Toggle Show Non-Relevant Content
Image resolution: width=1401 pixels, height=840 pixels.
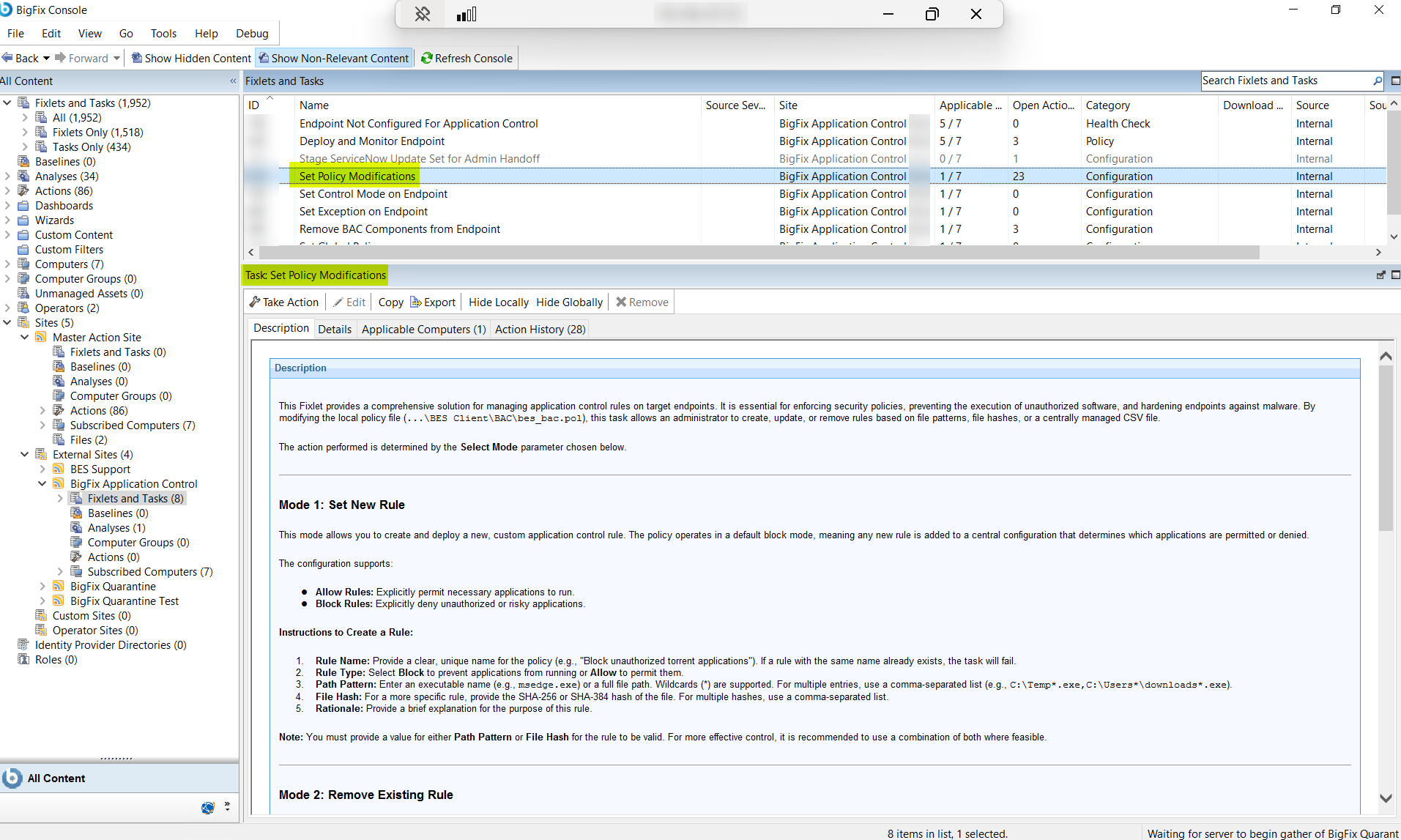(x=333, y=58)
